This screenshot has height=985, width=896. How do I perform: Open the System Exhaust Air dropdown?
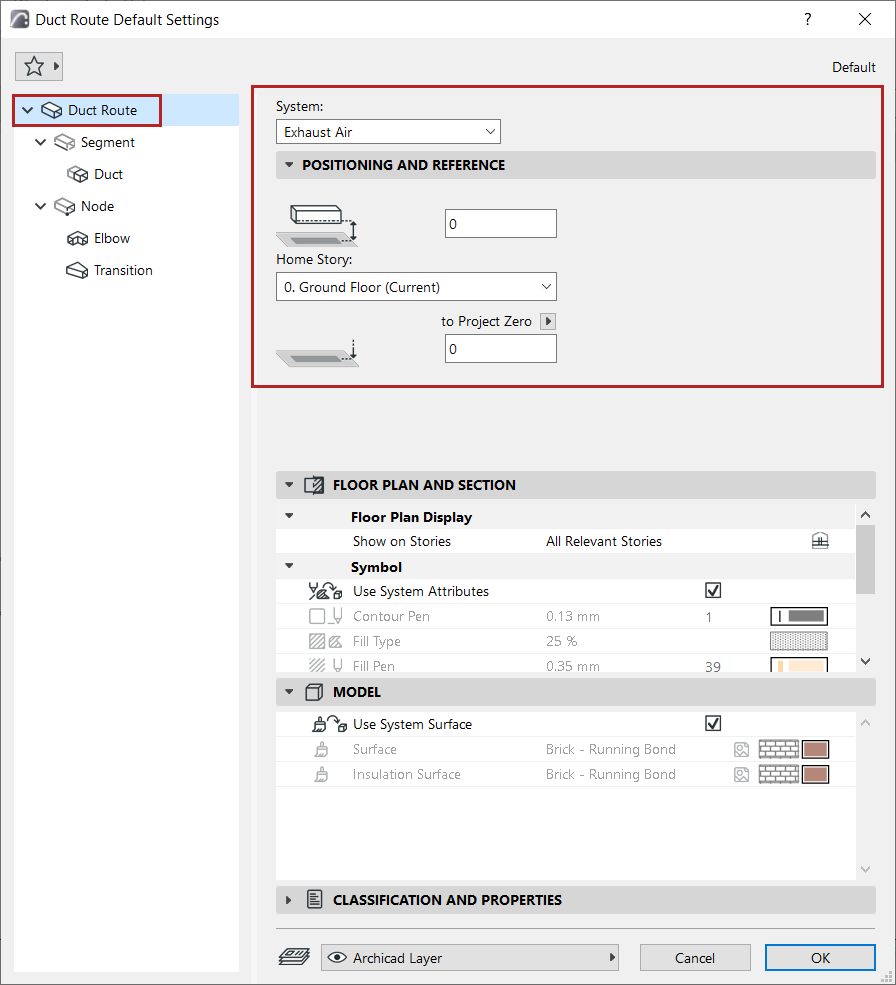[x=388, y=132]
